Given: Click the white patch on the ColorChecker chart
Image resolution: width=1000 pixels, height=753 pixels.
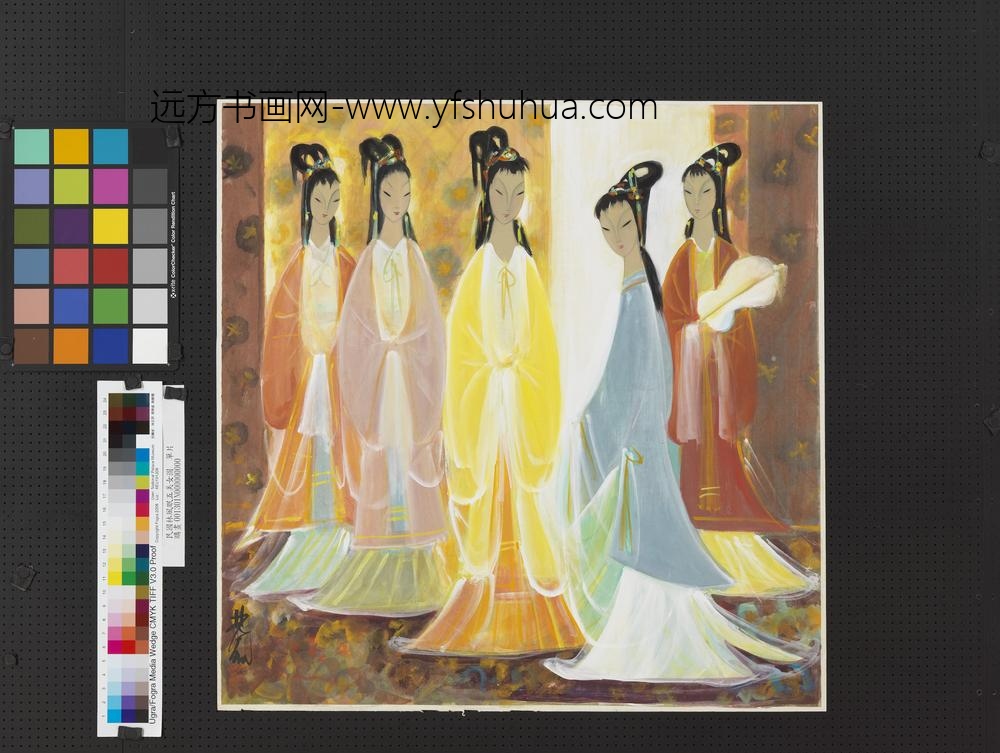Looking at the screenshot, I should pyautogui.click(x=150, y=345).
